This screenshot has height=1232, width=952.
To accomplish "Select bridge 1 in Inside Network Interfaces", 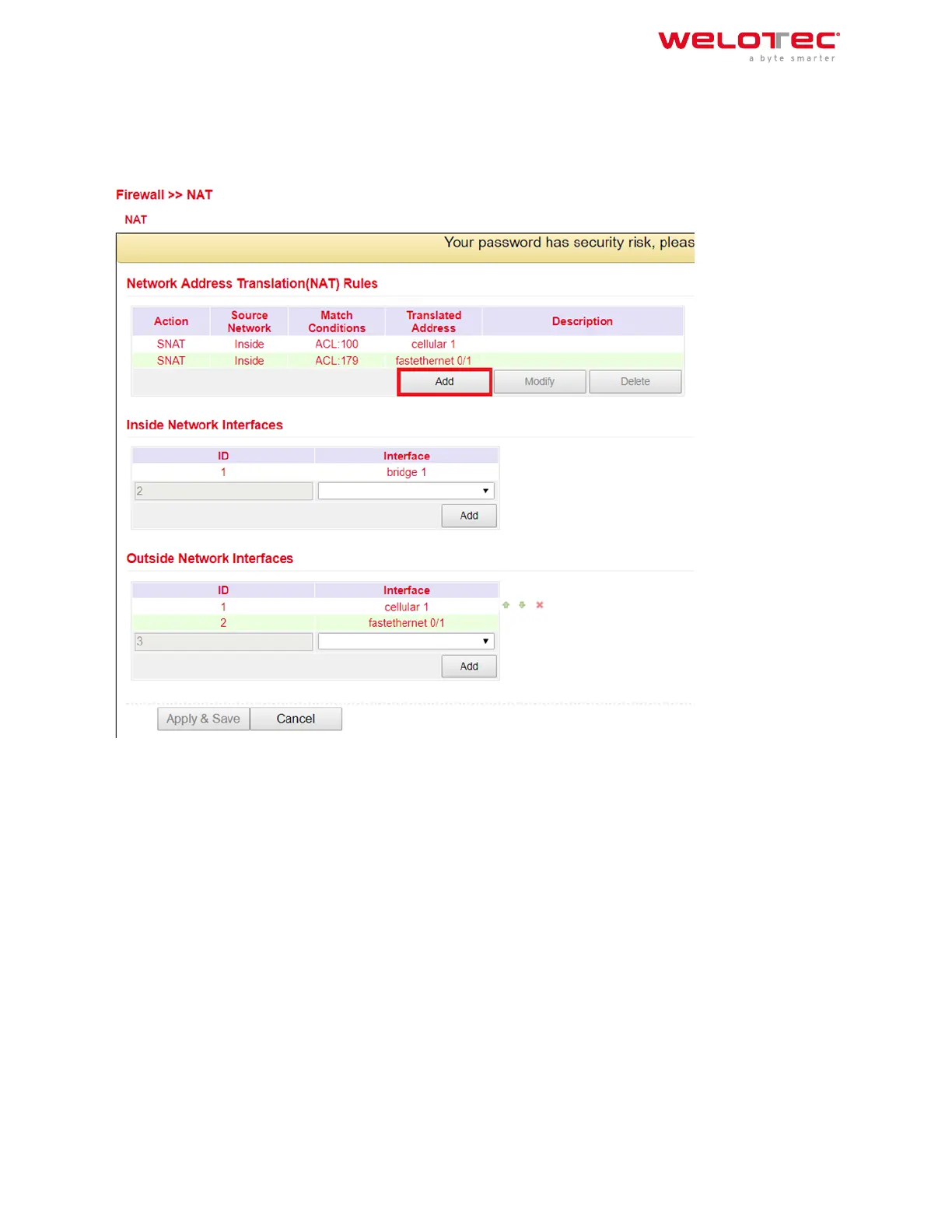I will coord(315,472).
